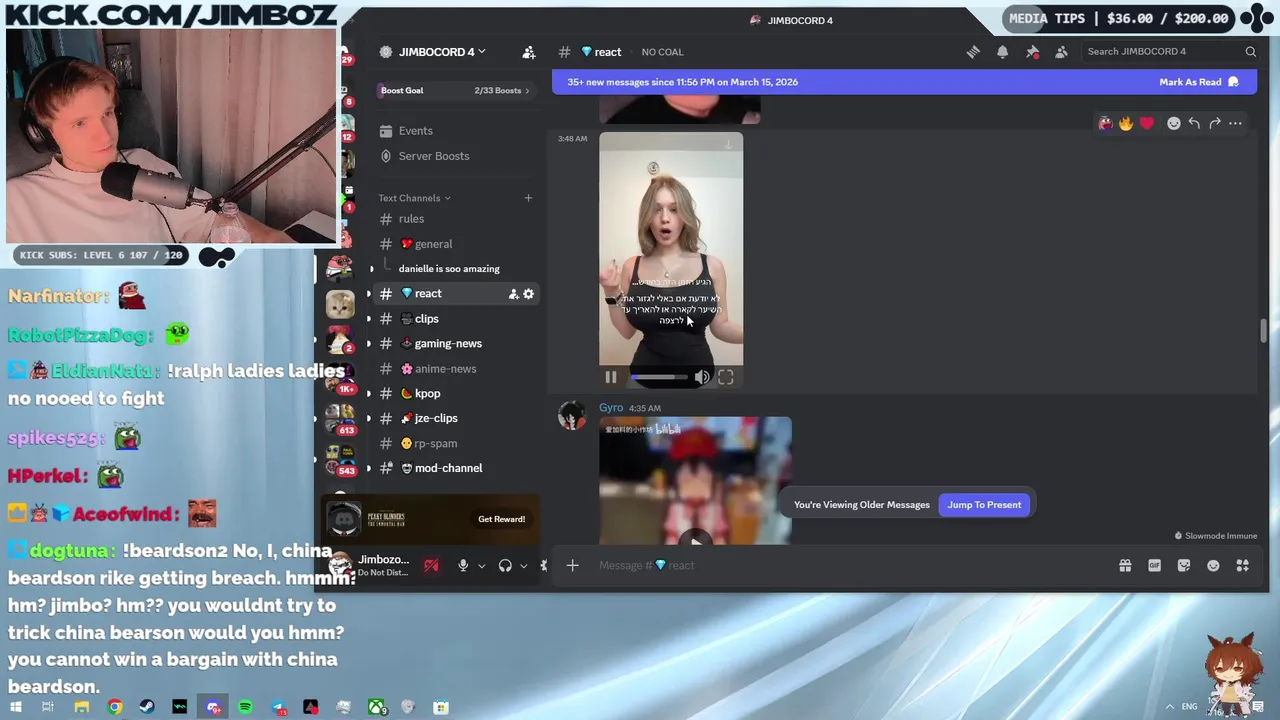This screenshot has height=720, width=1280.
Task: Open the GIF picker
Action: (1154, 566)
